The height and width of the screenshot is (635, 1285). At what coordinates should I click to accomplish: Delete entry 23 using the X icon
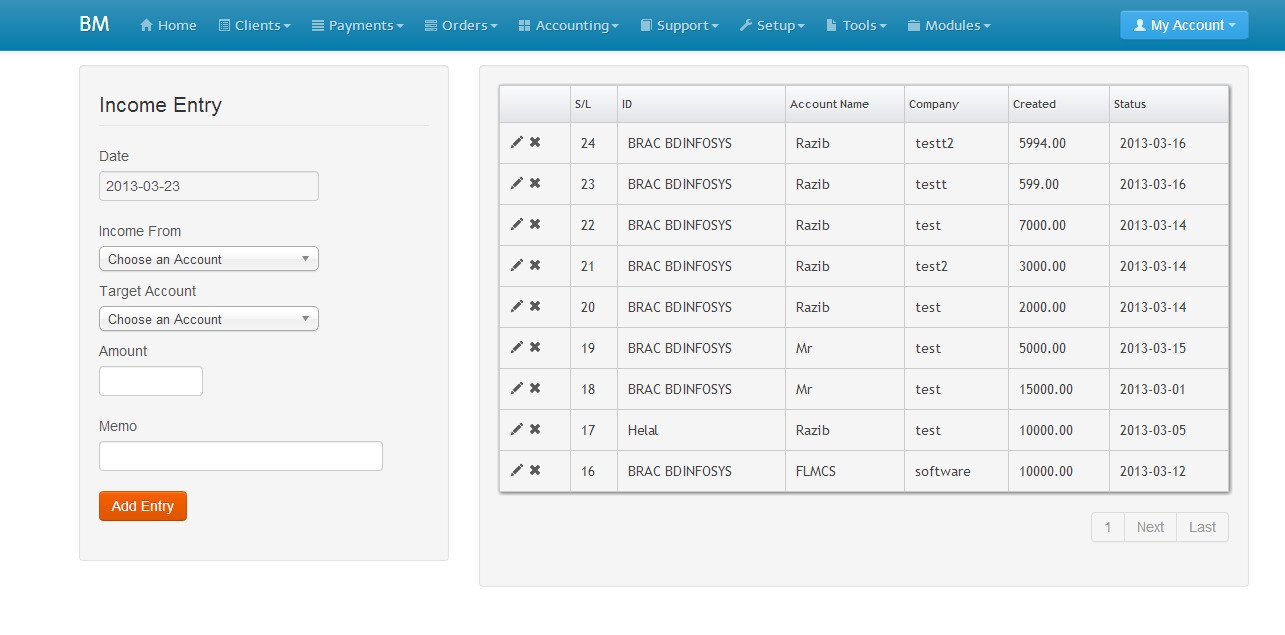click(x=535, y=183)
